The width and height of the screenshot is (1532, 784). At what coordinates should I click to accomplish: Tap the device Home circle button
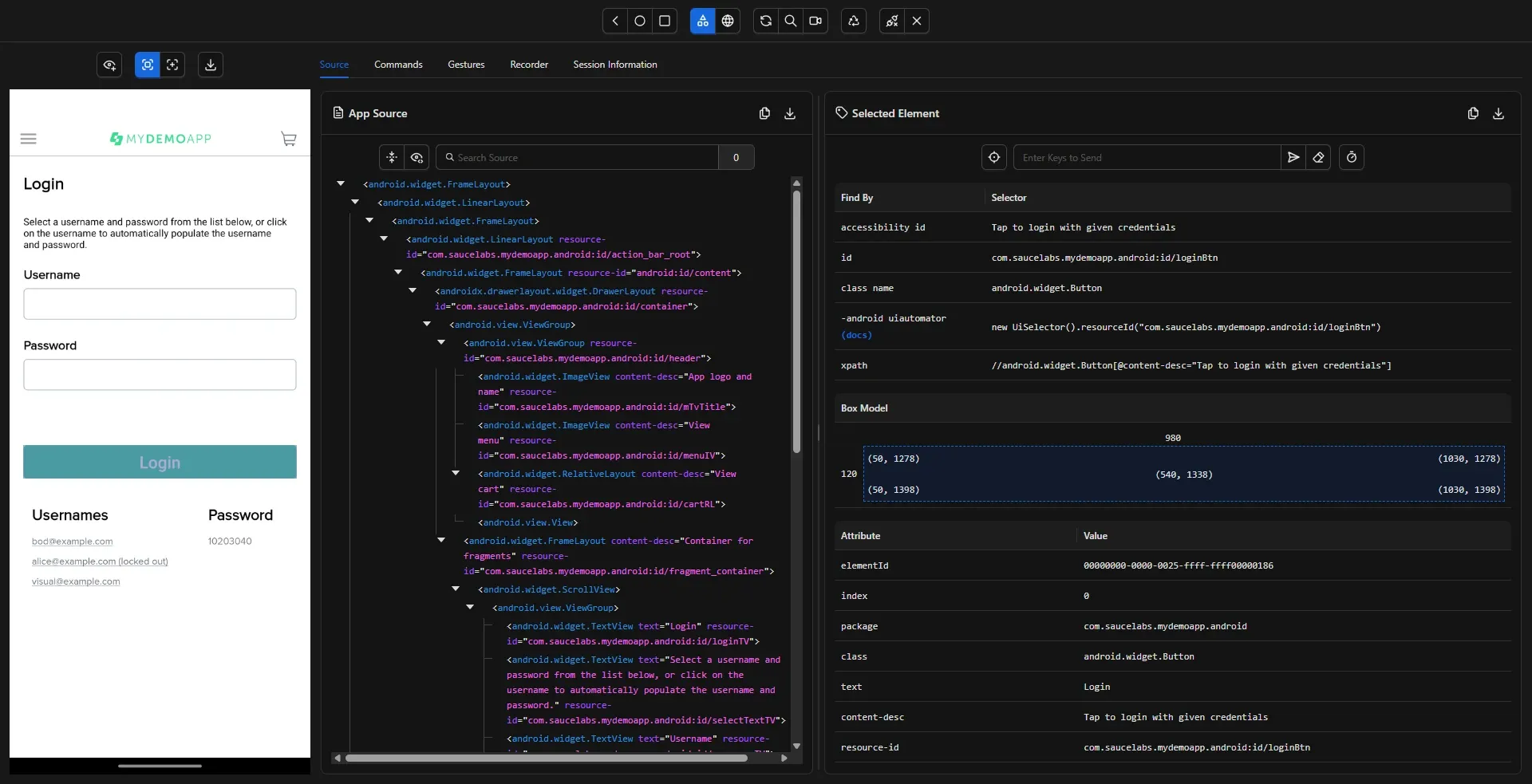tap(640, 21)
